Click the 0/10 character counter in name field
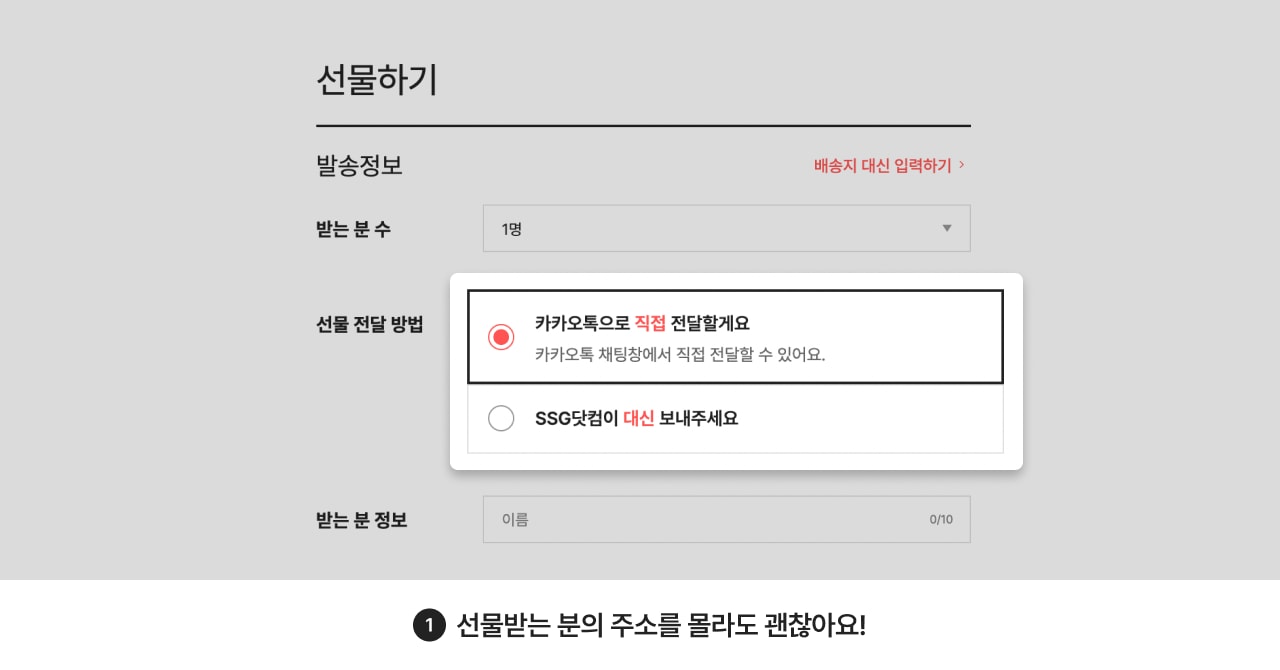The image size is (1280, 670). (x=941, y=519)
